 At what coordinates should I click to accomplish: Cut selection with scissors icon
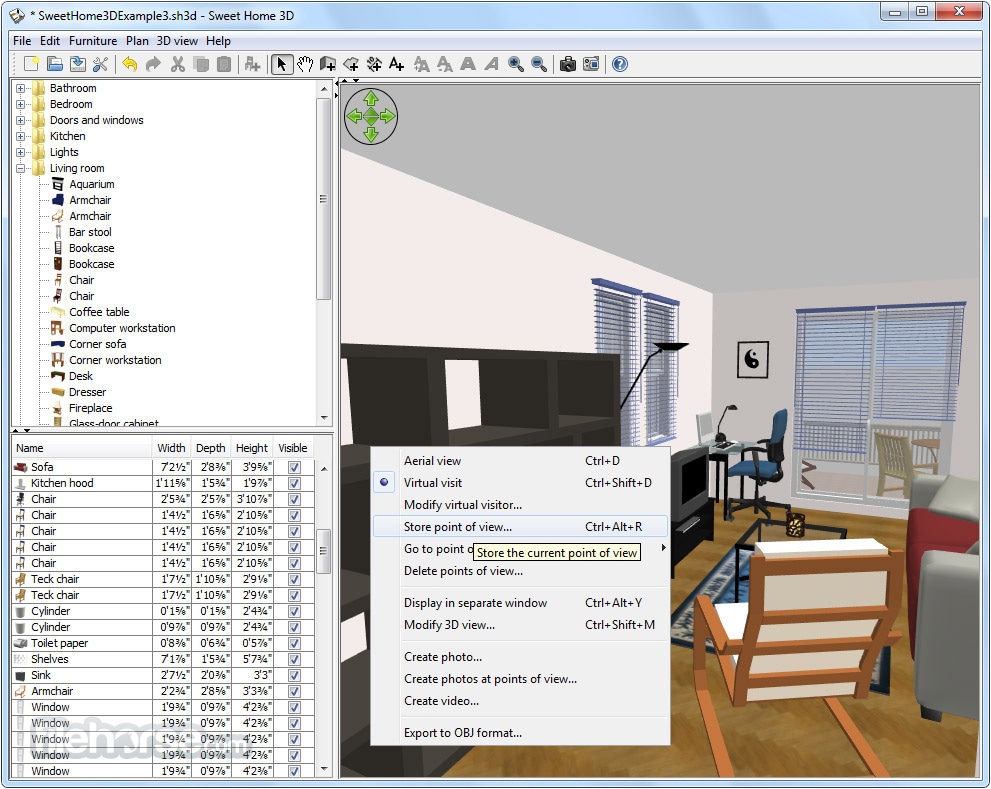(x=178, y=64)
